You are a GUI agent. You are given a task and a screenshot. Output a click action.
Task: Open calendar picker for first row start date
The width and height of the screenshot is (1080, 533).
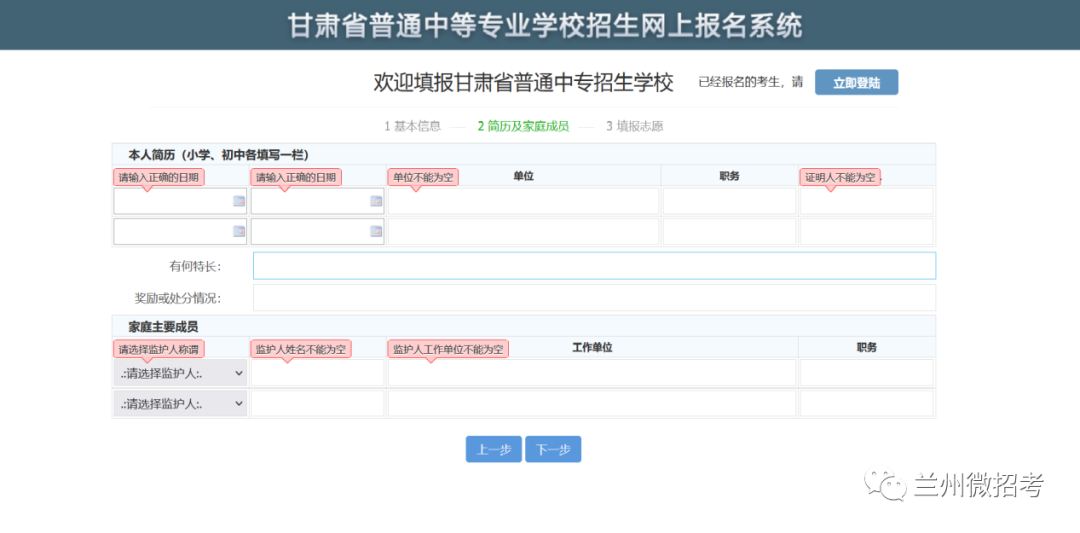click(239, 201)
